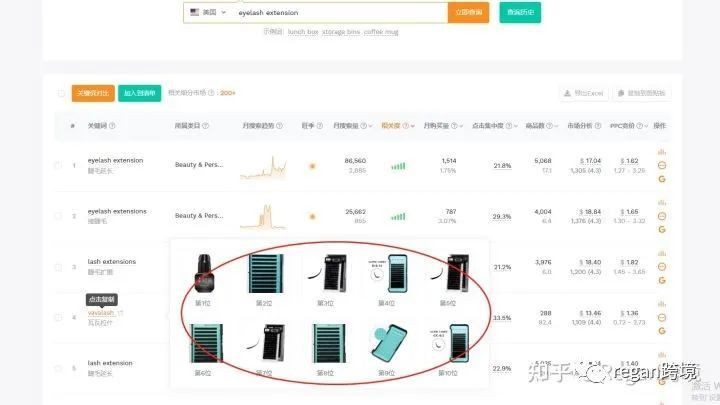The height and width of the screenshot is (405, 720).
Task: Select the 操作 column header
Action: point(659,126)
